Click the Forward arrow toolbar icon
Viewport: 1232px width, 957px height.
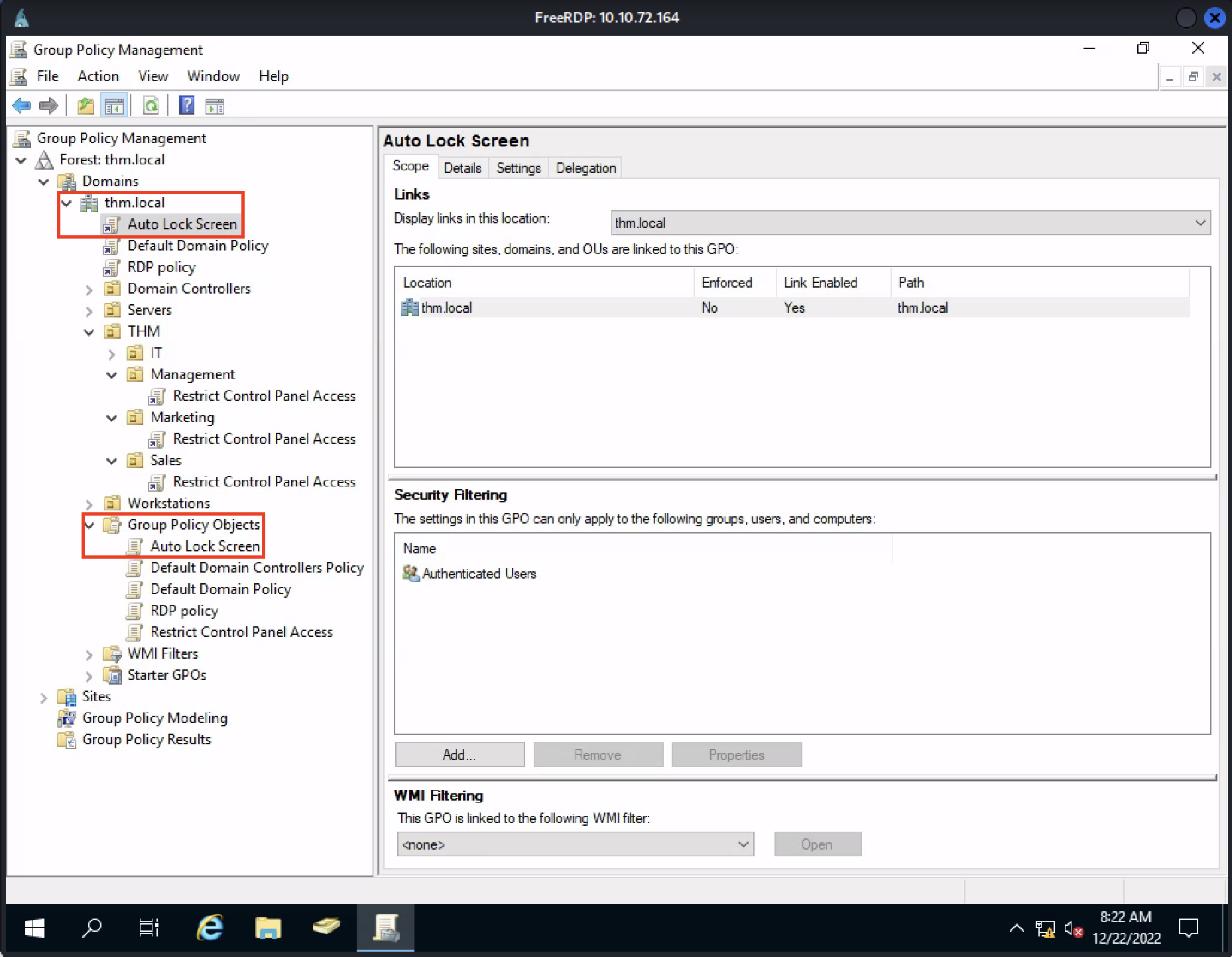[x=48, y=105]
